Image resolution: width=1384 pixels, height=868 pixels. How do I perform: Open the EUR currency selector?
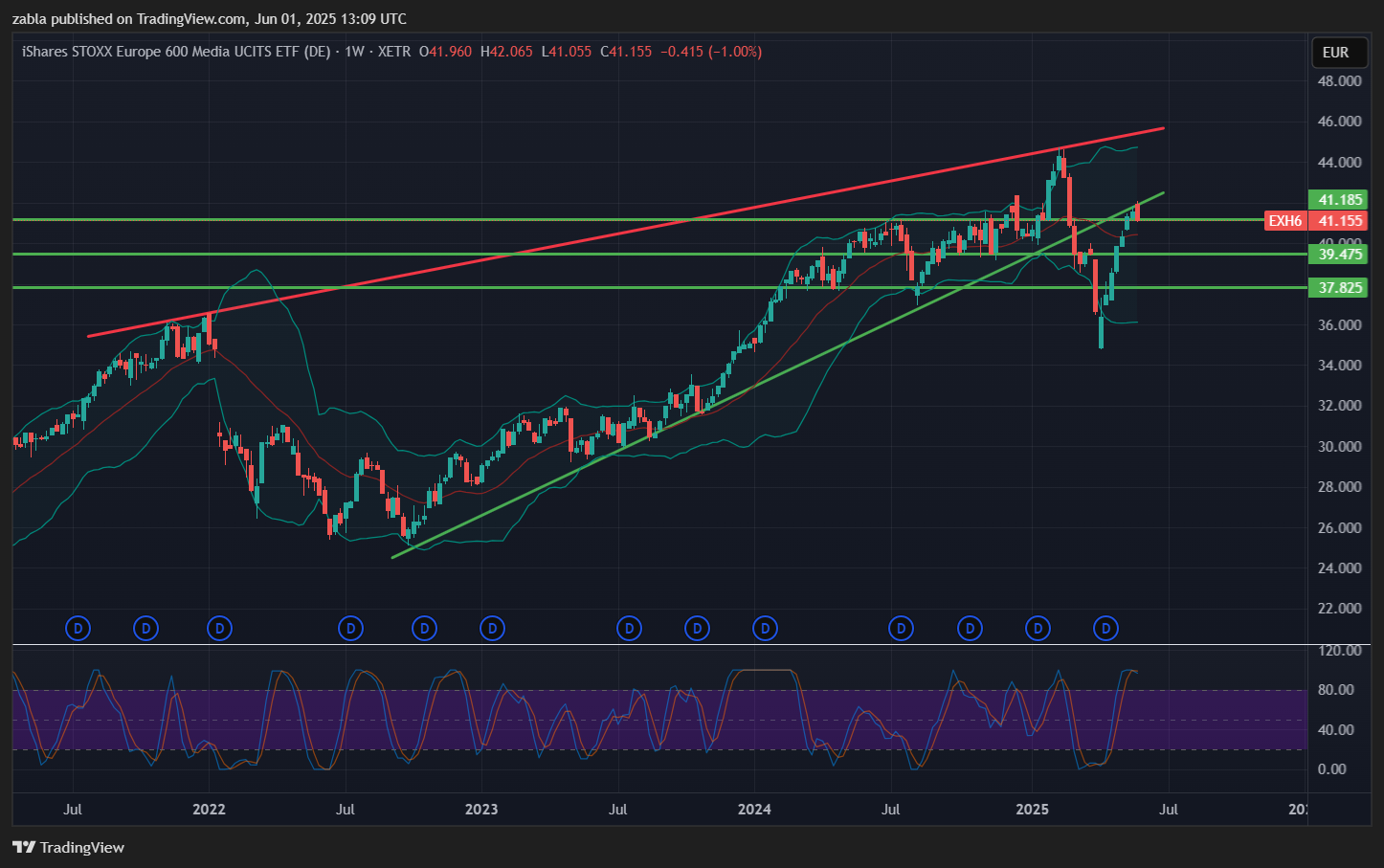(1335, 53)
